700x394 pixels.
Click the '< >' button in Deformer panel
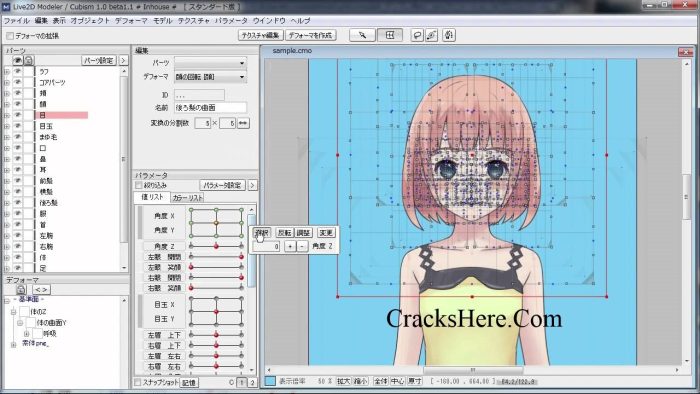[x=41, y=290]
